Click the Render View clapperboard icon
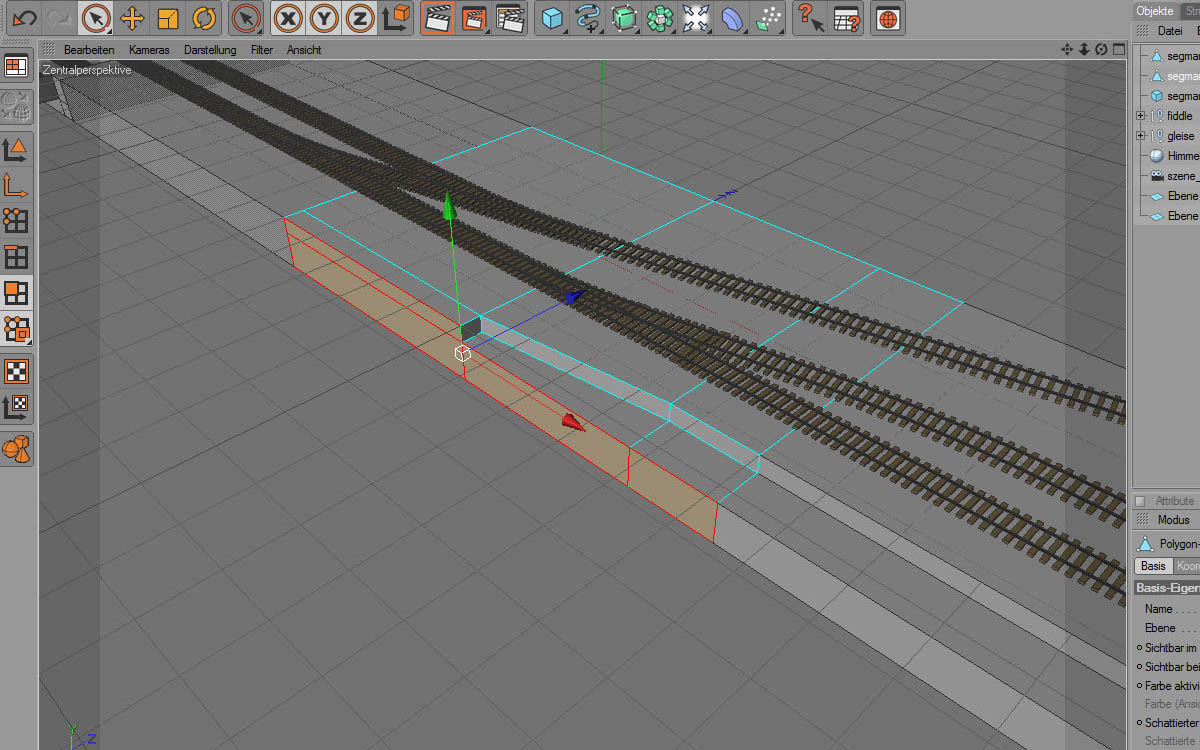 [x=438, y=18]
